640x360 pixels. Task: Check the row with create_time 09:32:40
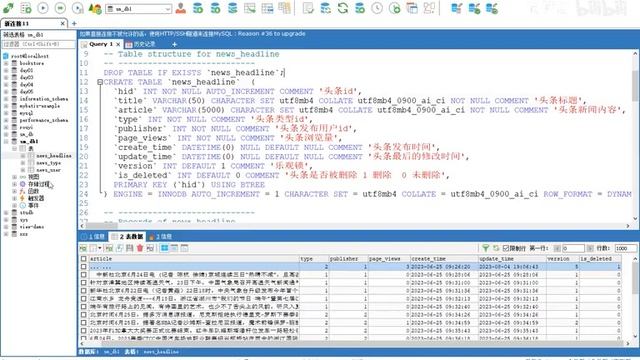coord(84,307)
